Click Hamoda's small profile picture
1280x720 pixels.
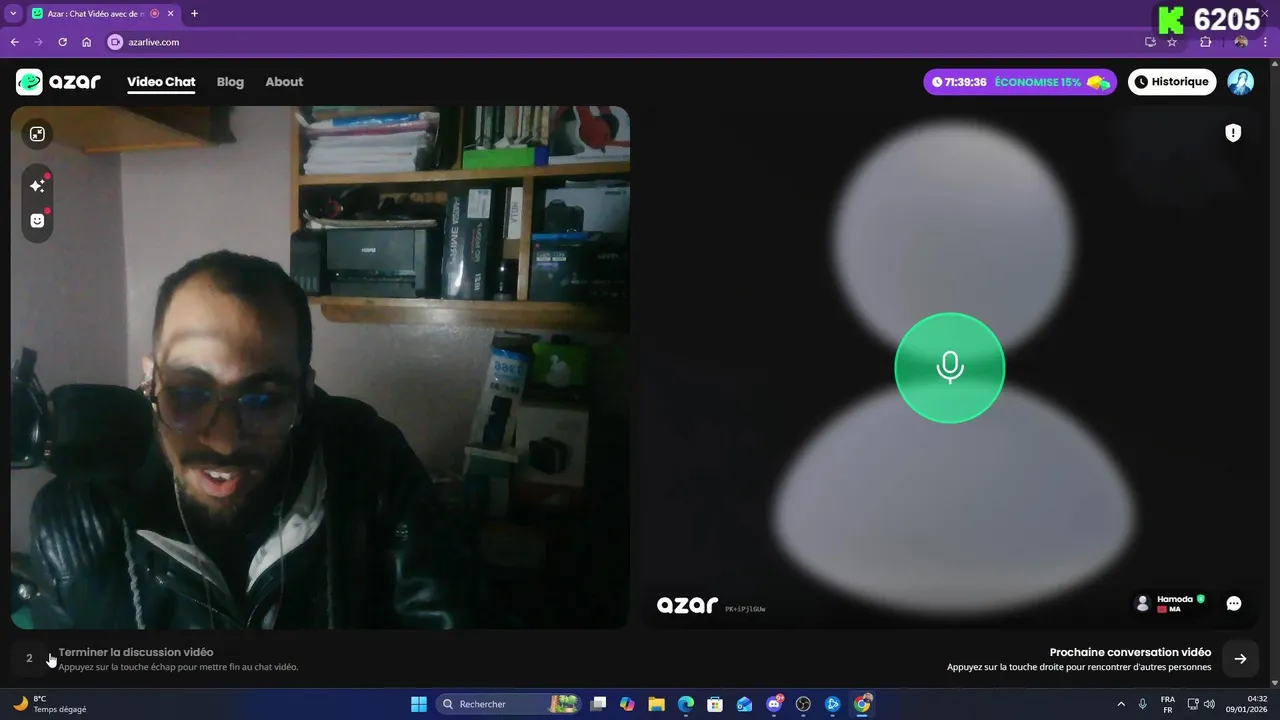[1143, 603]
